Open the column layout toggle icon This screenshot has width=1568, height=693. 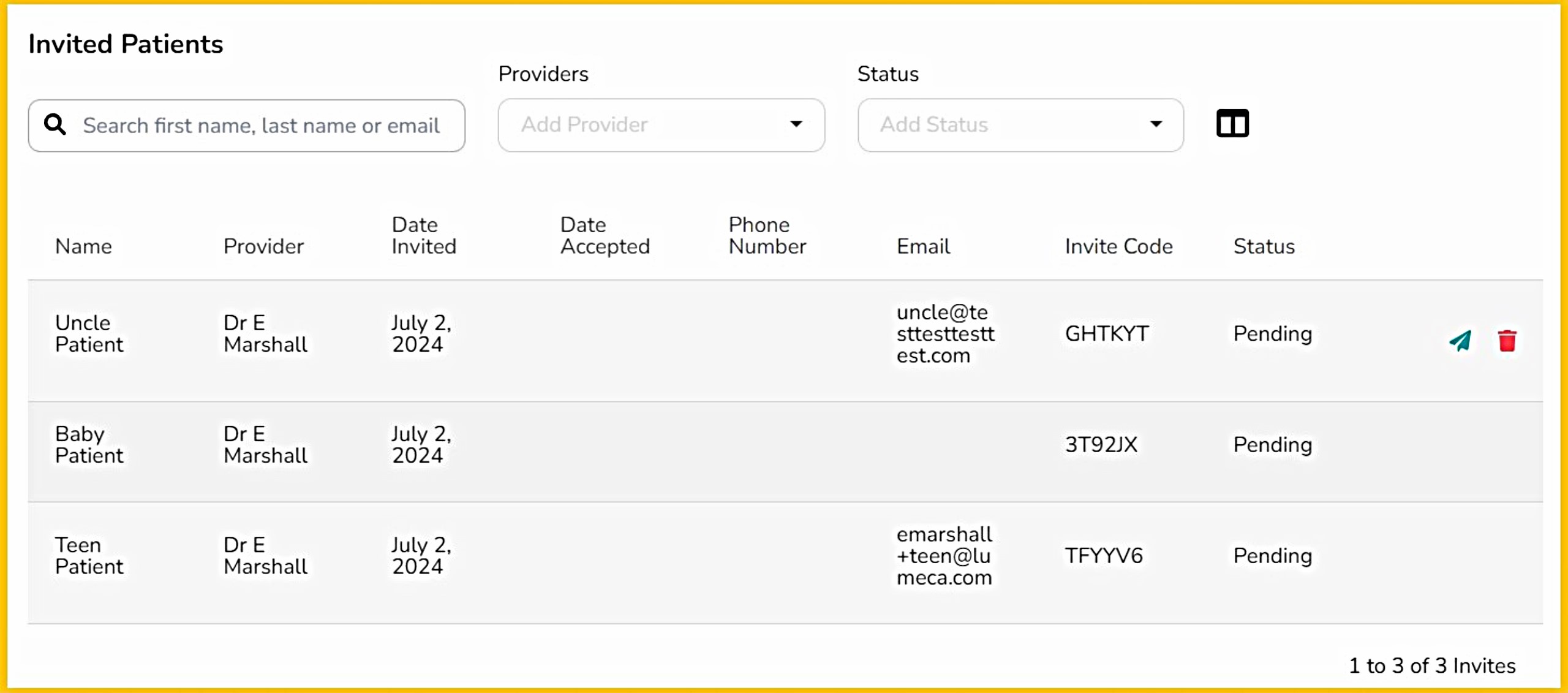coord(1232,124)
